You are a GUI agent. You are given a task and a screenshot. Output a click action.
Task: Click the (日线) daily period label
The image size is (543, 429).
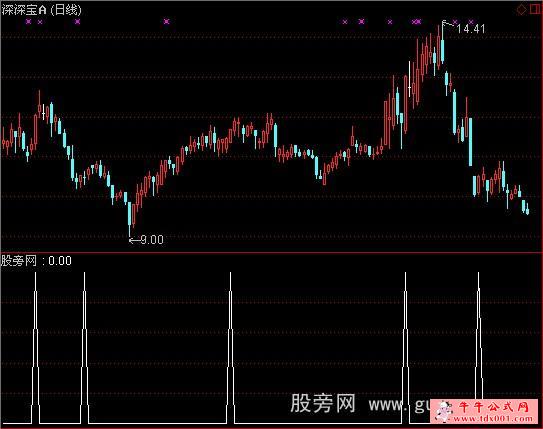[x=66, y=10]
